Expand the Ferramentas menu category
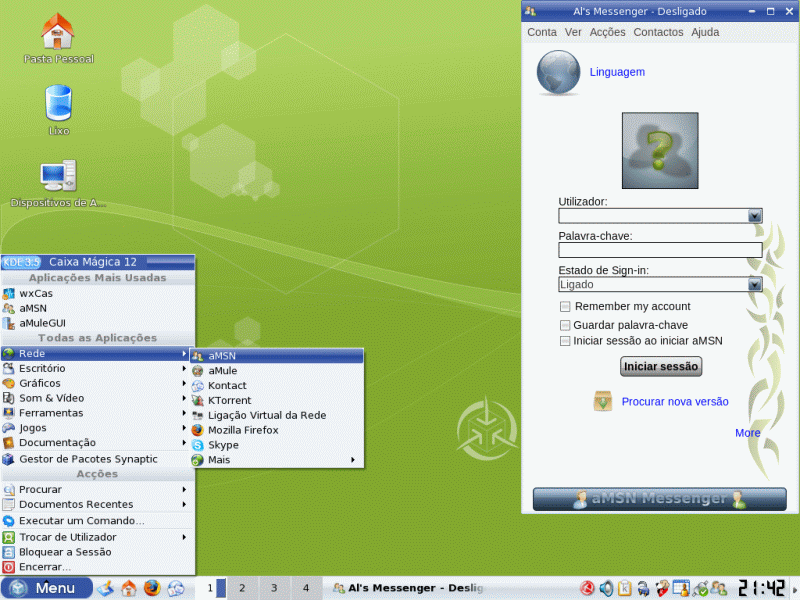This screenshot has height=600, width=800. point(98,412)
